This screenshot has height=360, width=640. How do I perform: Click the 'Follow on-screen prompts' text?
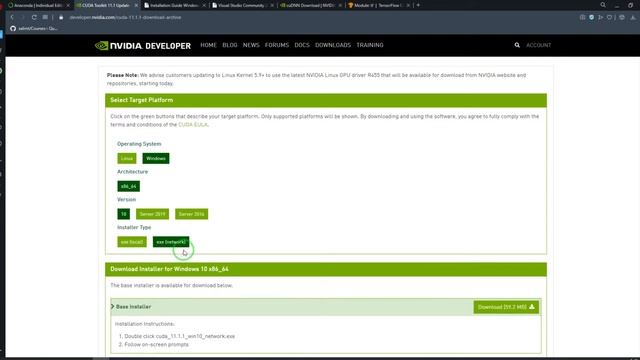coord(156,344)
